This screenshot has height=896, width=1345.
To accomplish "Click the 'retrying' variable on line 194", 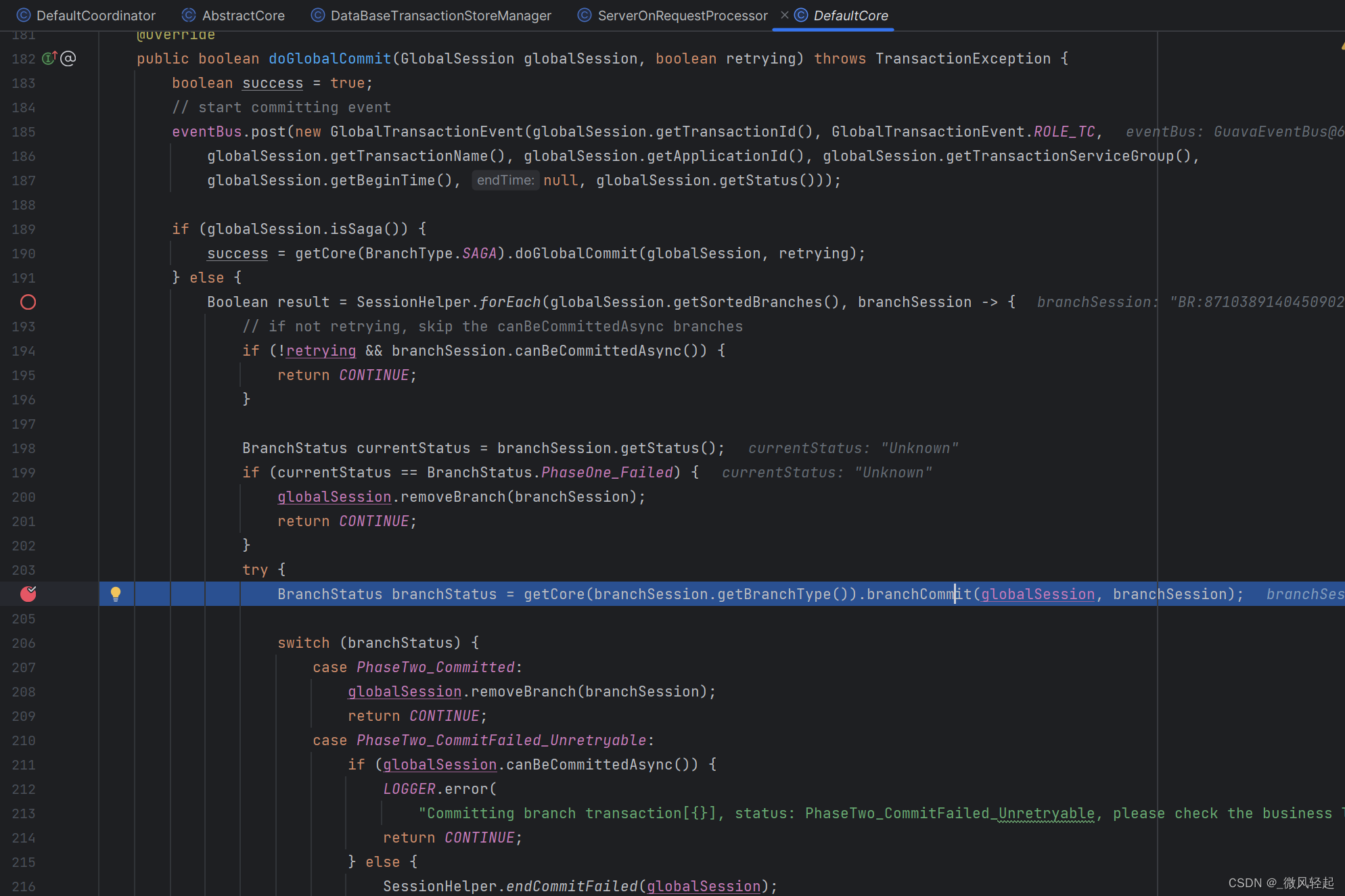I will tap(321, 350).
